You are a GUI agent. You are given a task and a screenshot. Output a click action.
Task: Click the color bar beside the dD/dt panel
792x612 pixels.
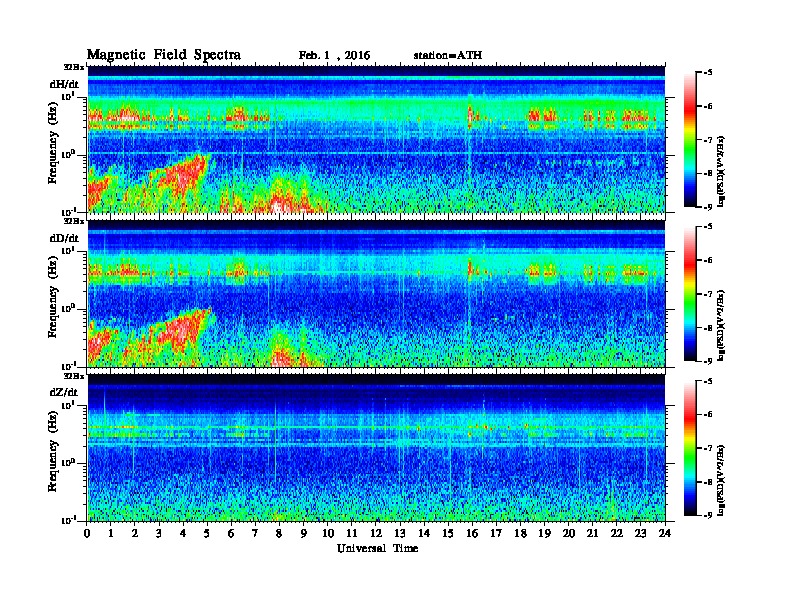tap(690, 294)
